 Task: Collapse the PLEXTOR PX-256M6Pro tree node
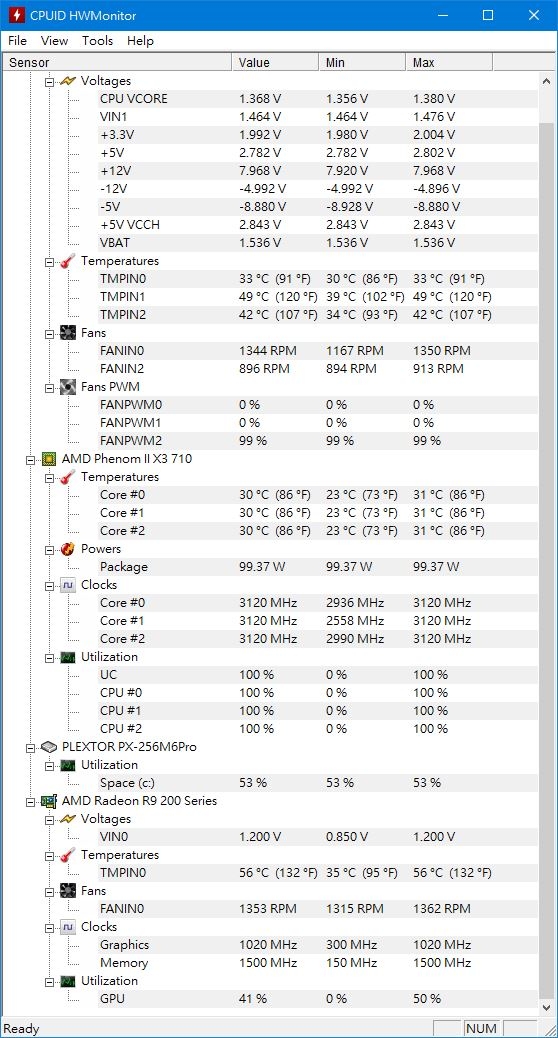(x=30, y=747)
